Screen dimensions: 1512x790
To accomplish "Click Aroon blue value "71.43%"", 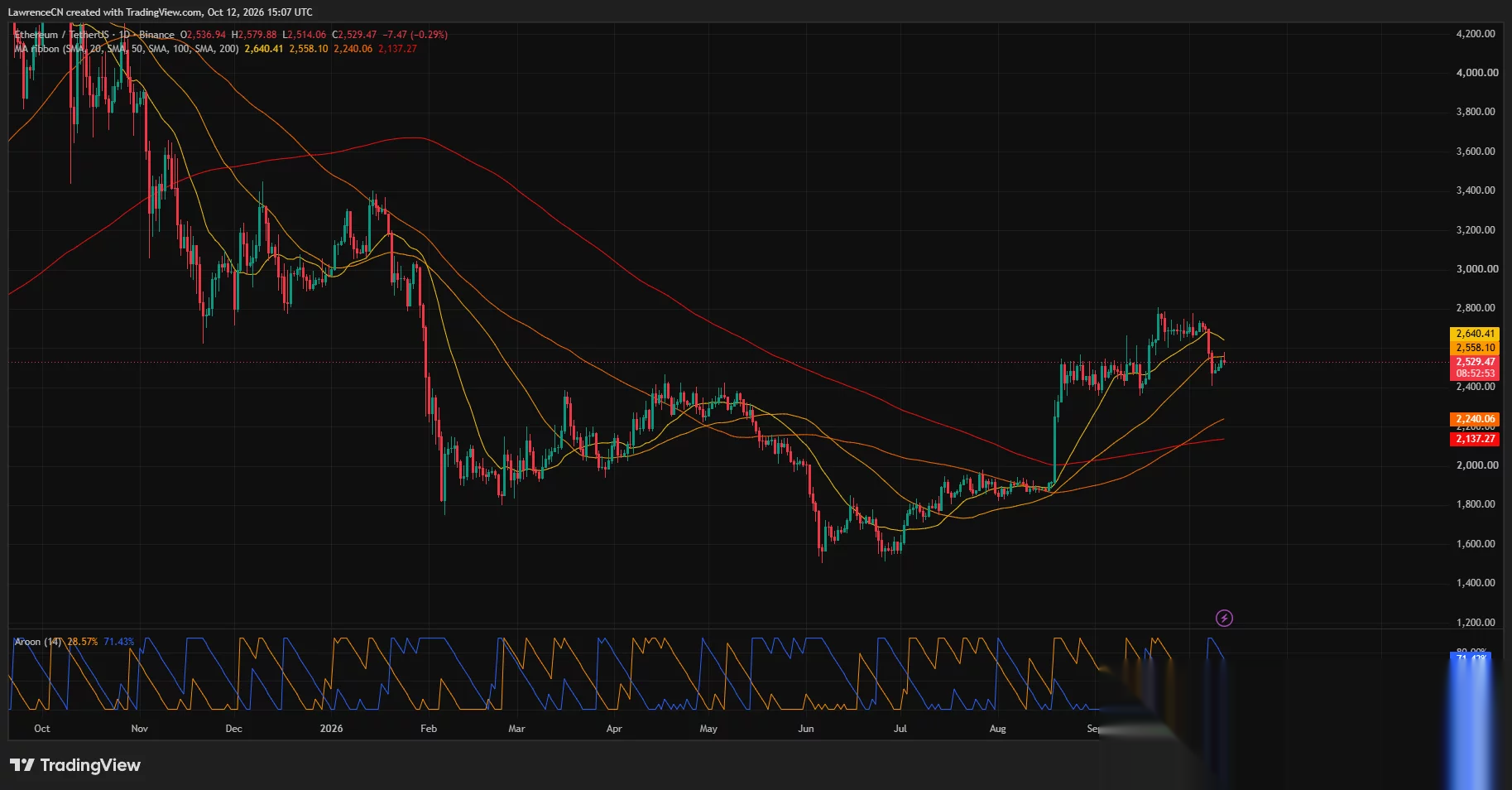I will tap(119, 642).
